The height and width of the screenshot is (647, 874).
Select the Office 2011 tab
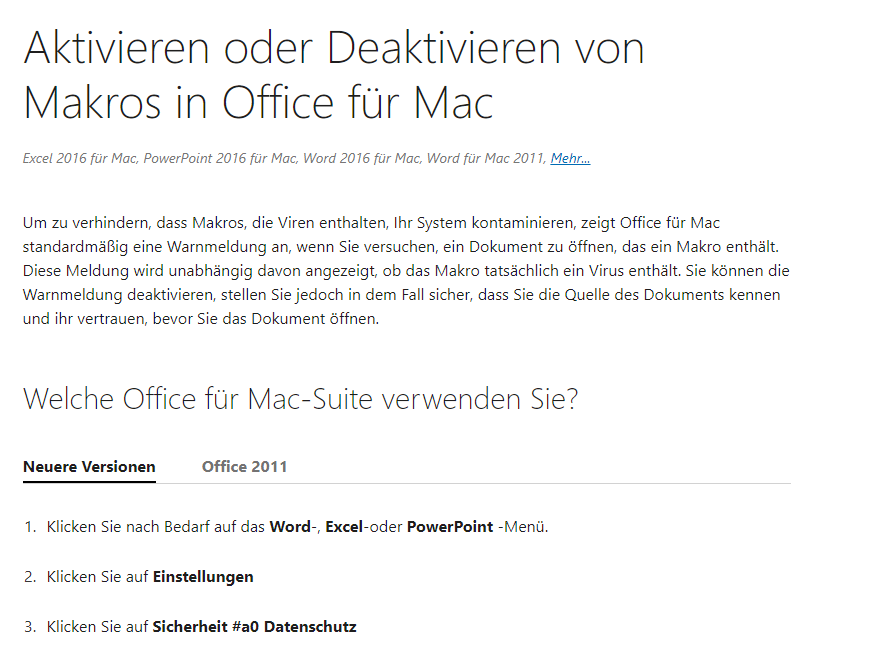(x=244, y=466)
